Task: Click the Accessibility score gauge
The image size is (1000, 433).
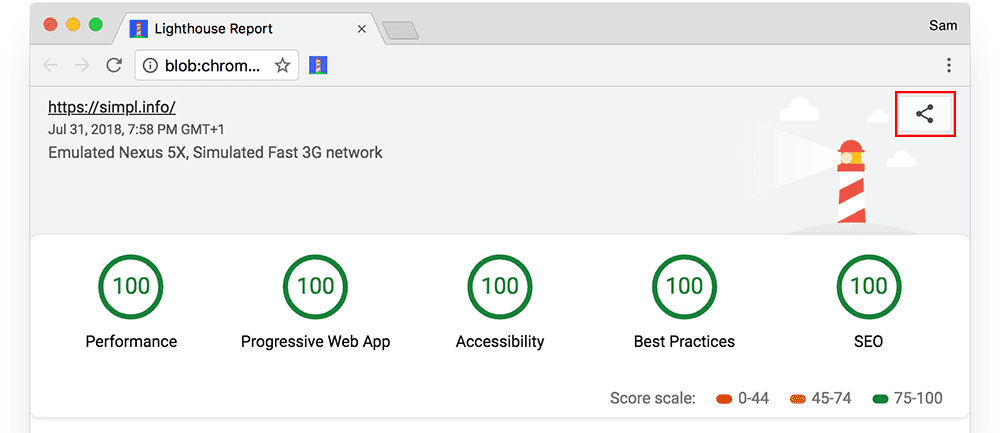Action: point(500,286)
